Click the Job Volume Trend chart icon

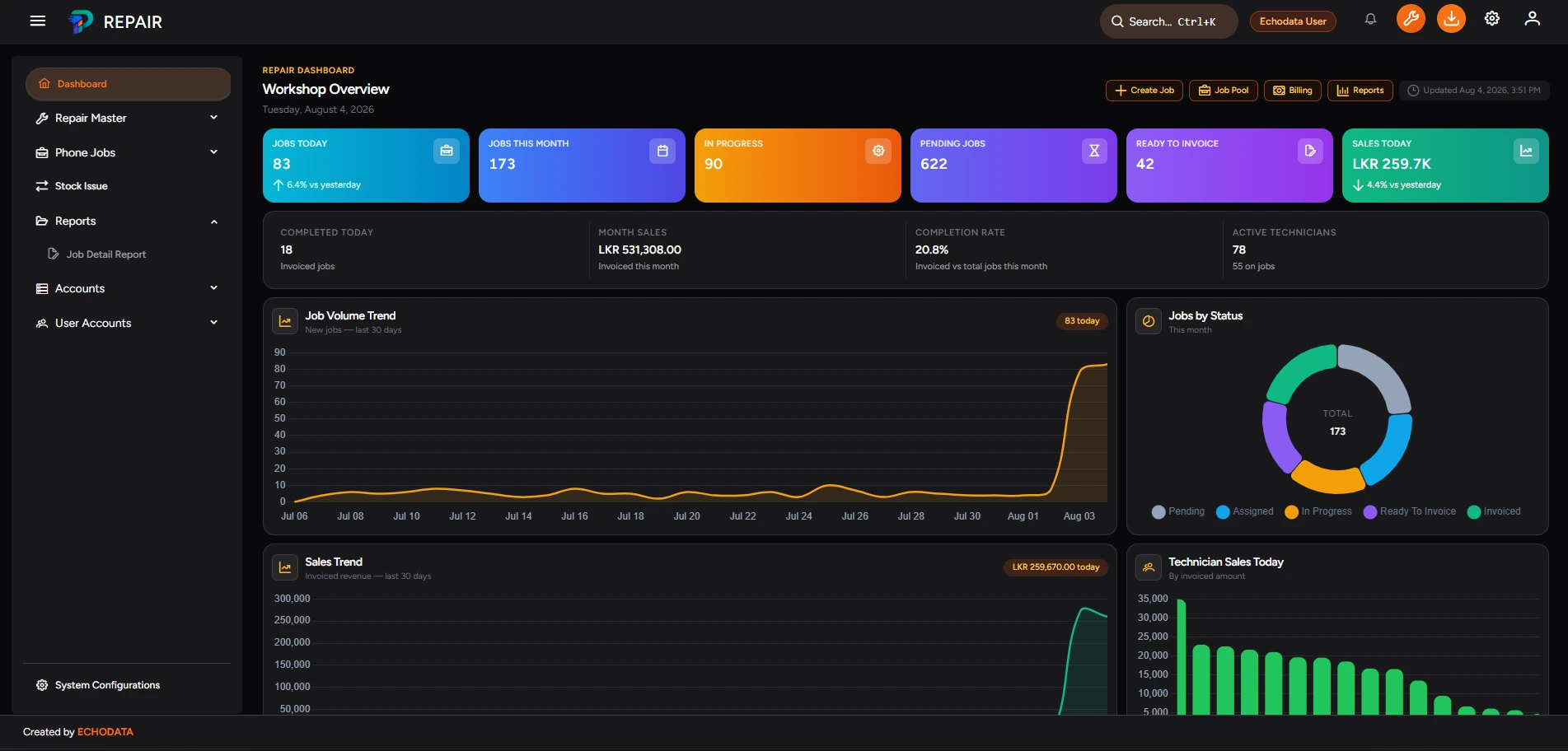pos(285,321)
